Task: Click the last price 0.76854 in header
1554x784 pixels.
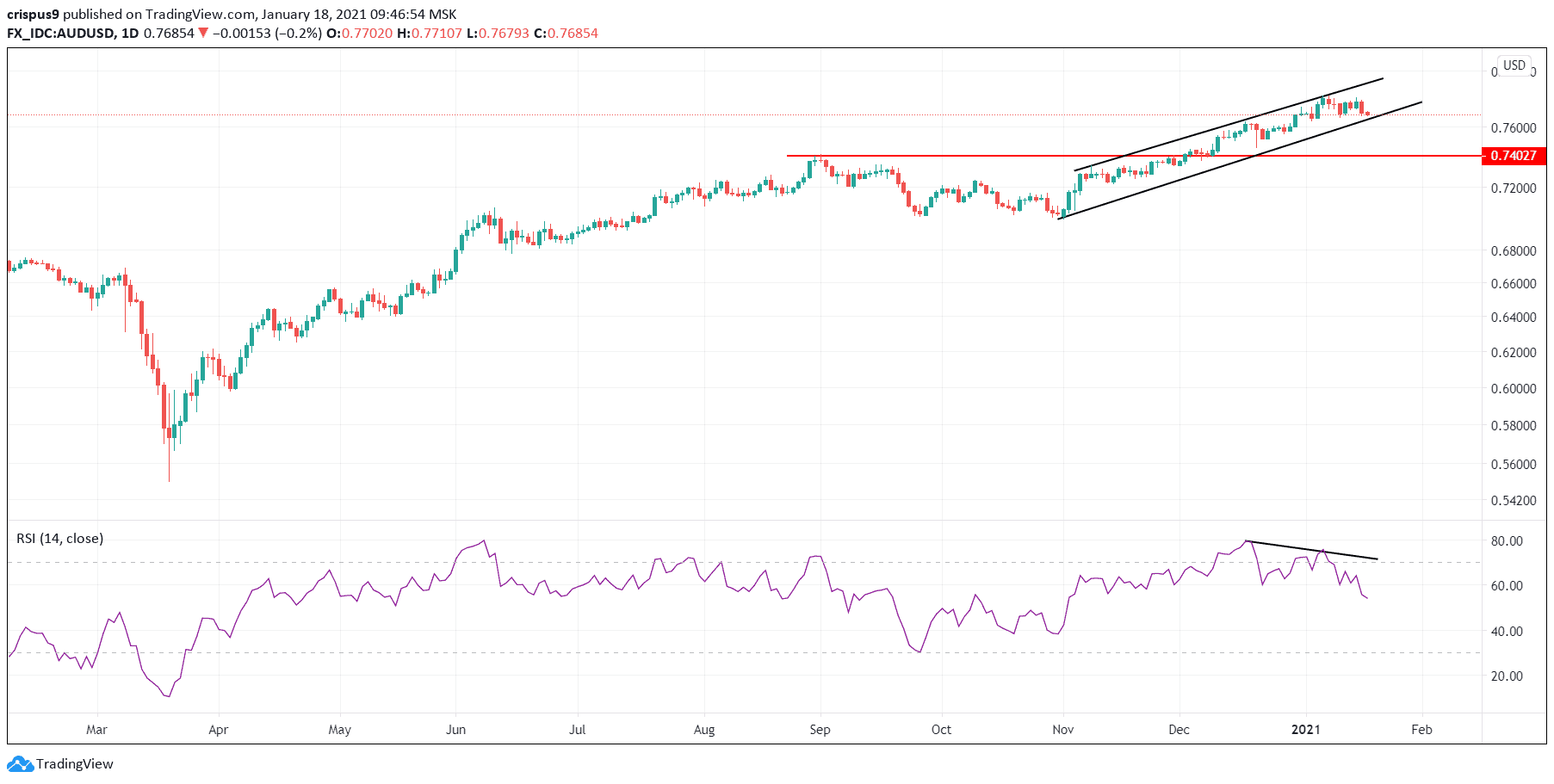Action: pos(169,34)
